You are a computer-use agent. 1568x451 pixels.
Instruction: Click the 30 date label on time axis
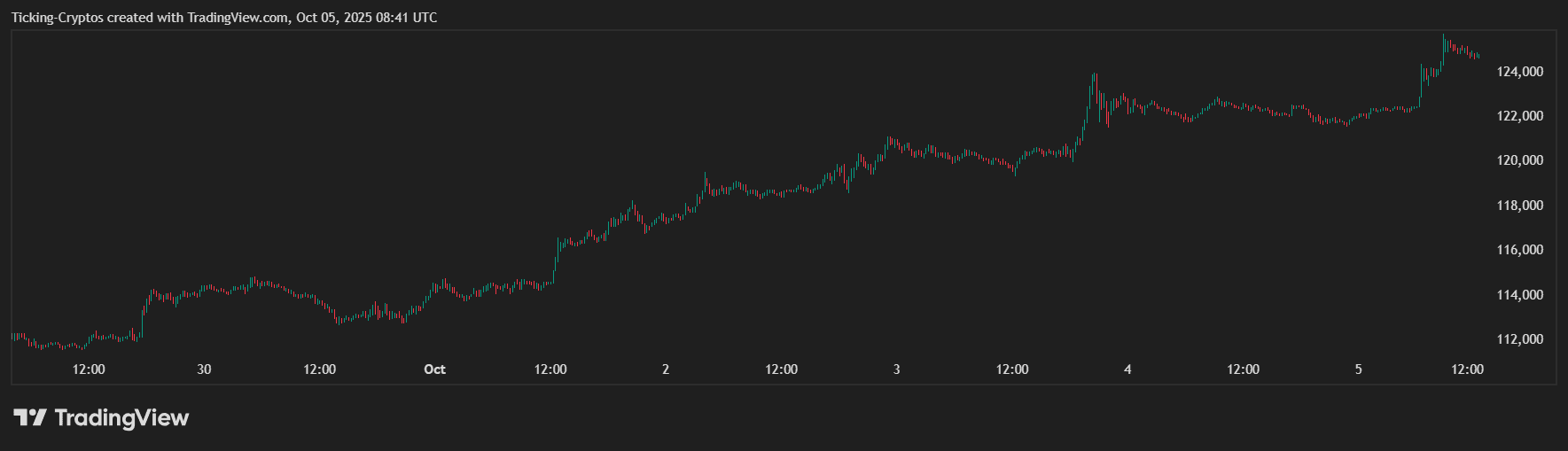click(x=204, y=369)
